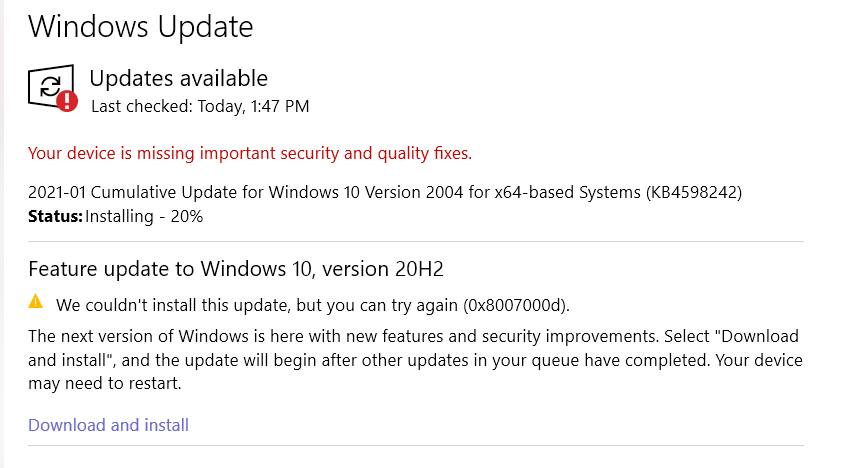Click the Installing - 20% progress text

point(144,216)
